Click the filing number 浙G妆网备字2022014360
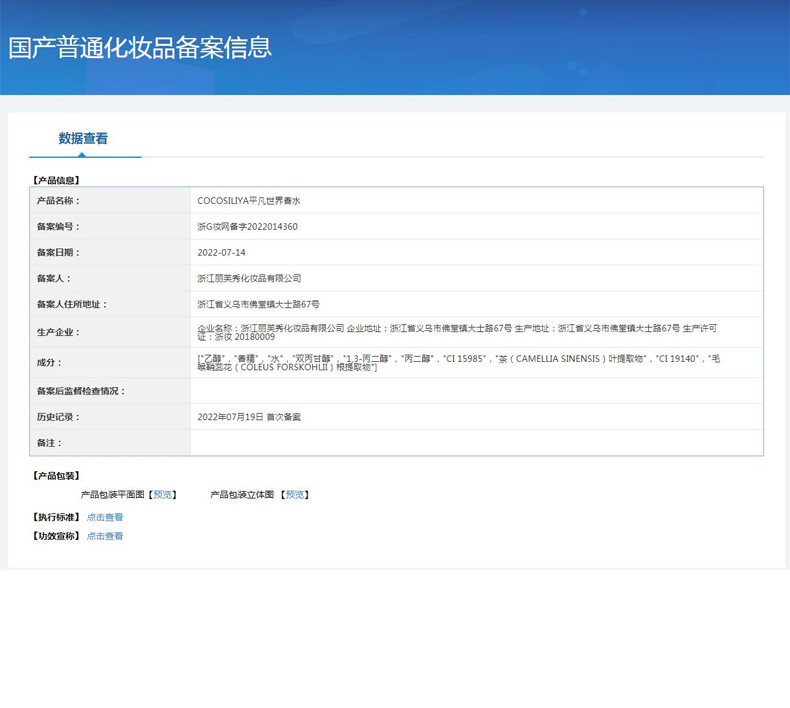The height and width of the screenshot is (708, 790). (x=247, y=227)
